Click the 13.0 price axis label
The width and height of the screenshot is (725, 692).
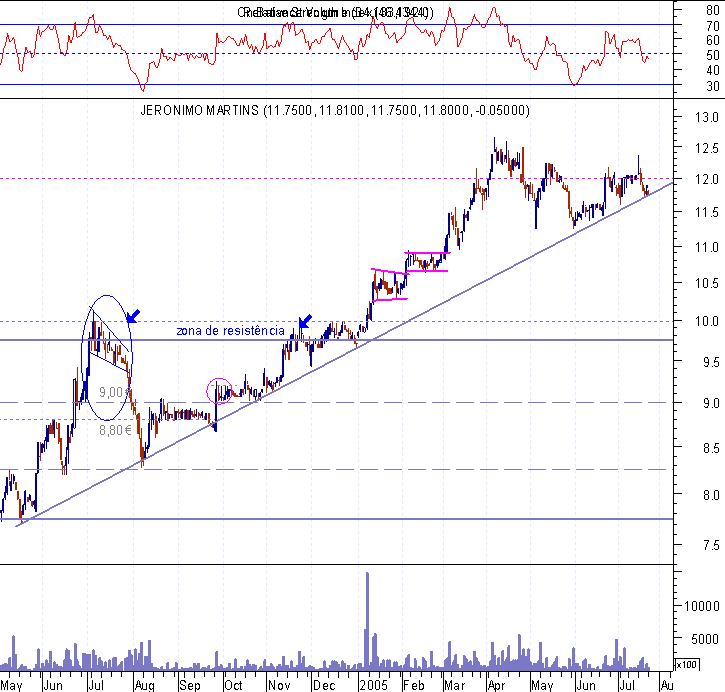[707, 117]
